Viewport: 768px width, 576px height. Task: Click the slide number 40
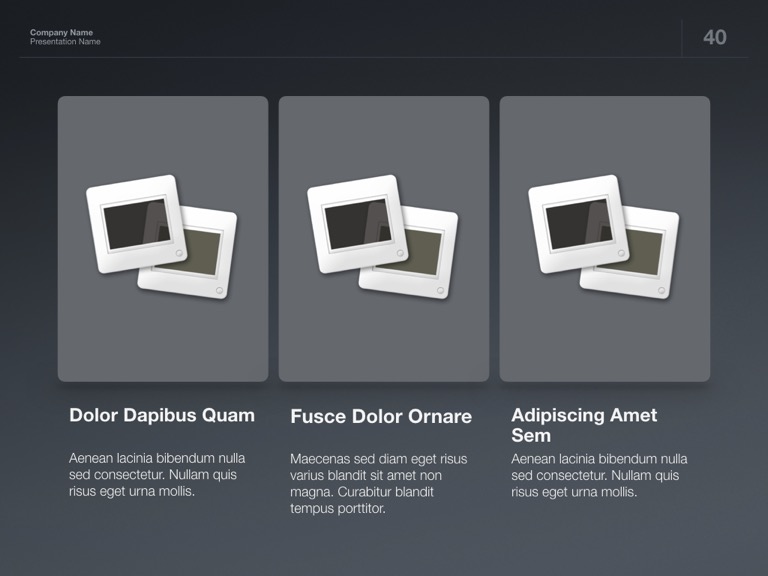click(715, 38)
